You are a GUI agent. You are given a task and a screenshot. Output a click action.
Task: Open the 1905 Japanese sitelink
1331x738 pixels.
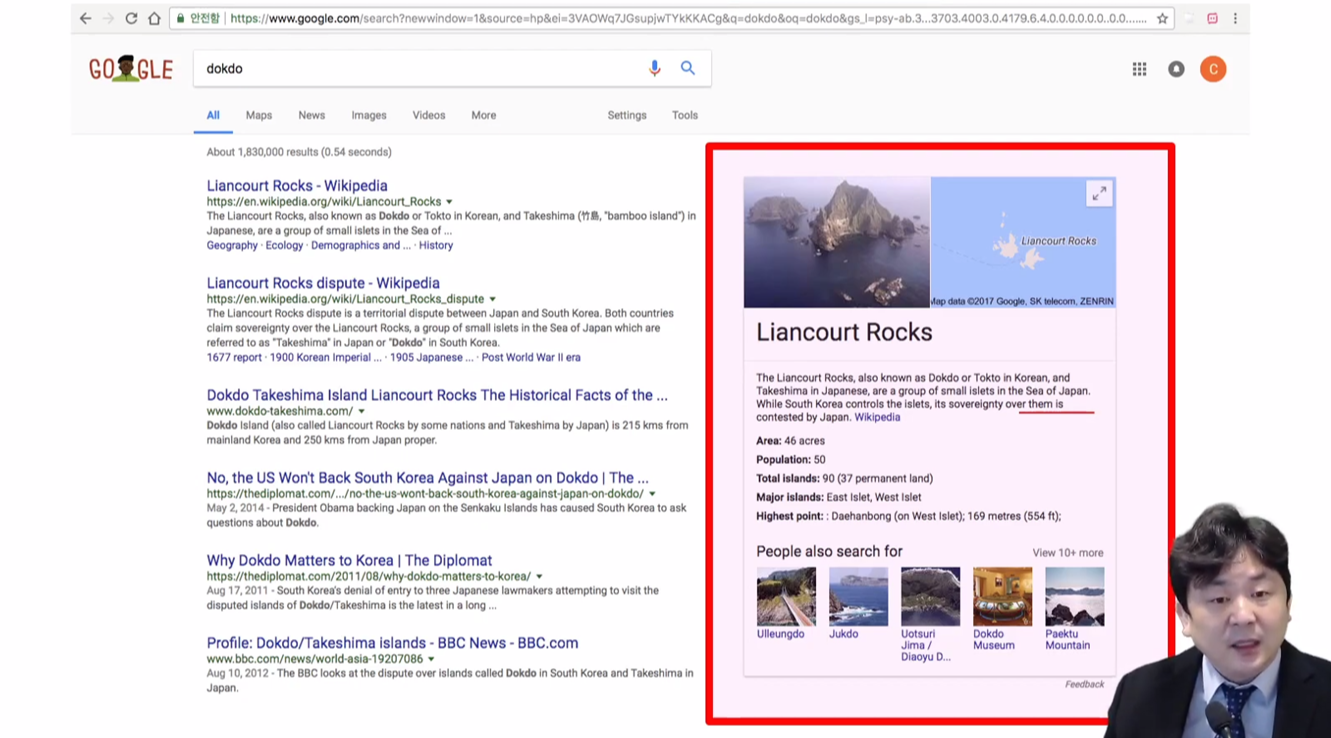(432, 357)
